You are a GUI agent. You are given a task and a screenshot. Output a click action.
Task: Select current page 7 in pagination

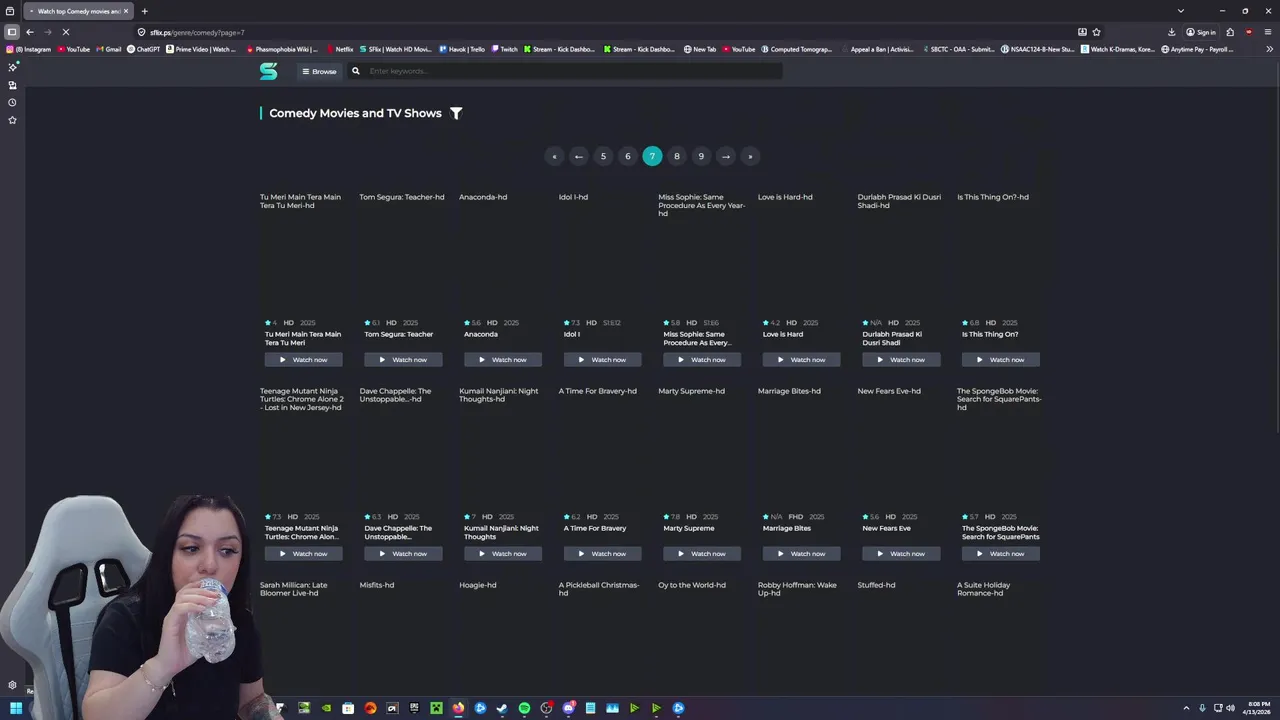coord(652,156)
